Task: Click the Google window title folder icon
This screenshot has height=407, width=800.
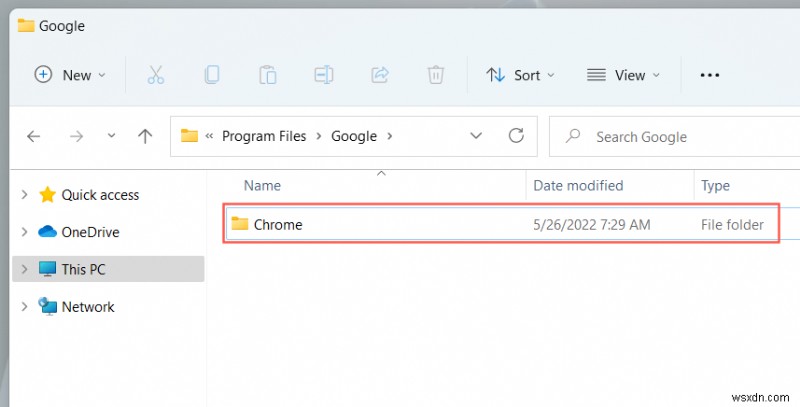Action: click(26, 25)
